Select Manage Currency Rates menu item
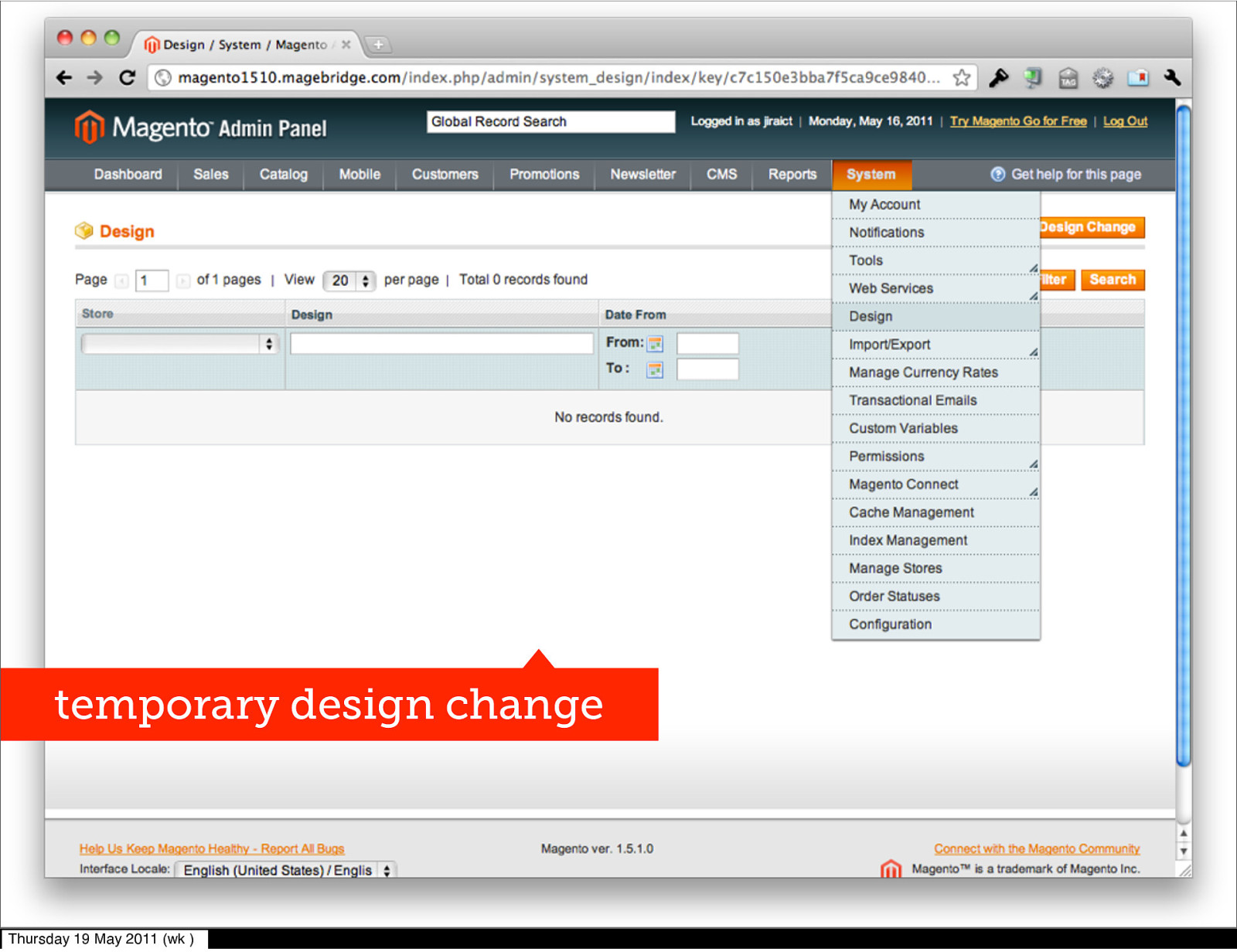 935,372
